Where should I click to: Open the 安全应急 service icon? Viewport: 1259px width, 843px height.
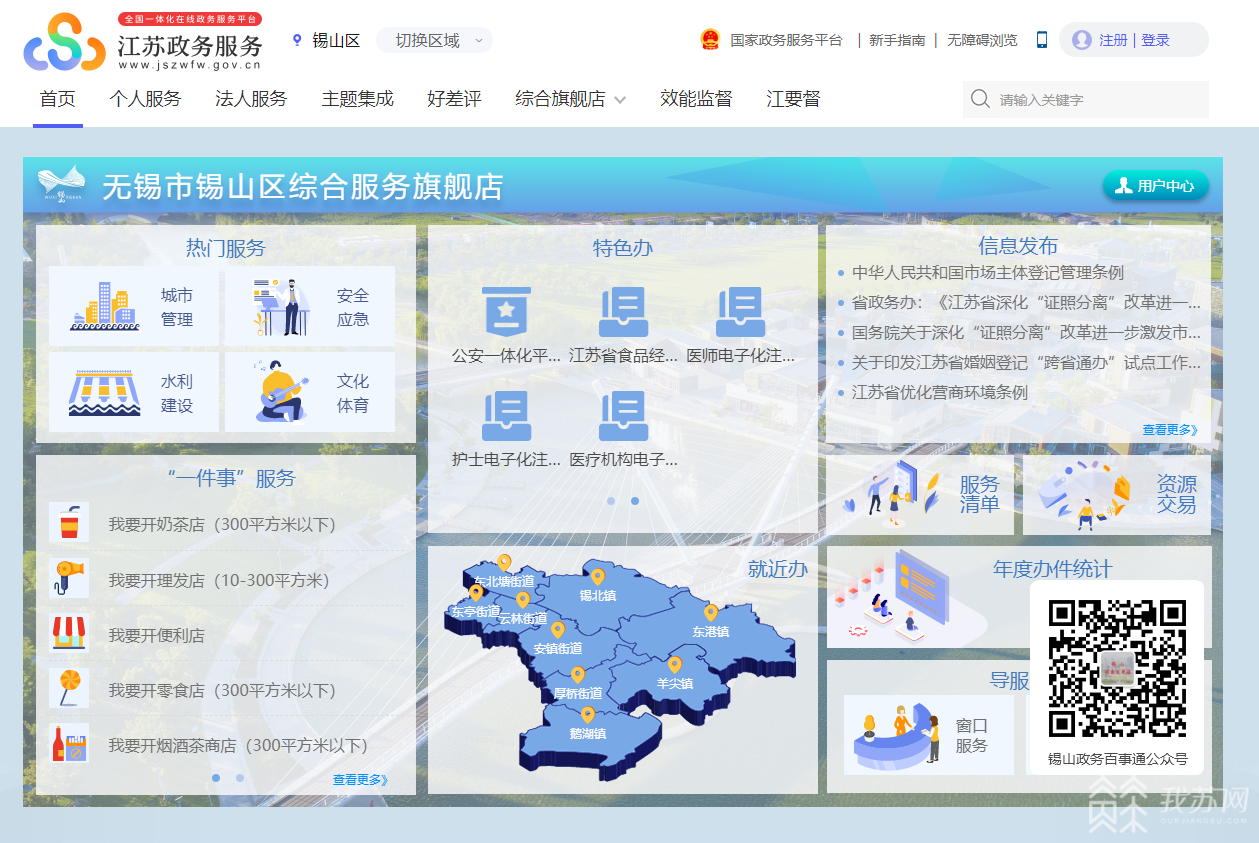(x=281, y=306)
